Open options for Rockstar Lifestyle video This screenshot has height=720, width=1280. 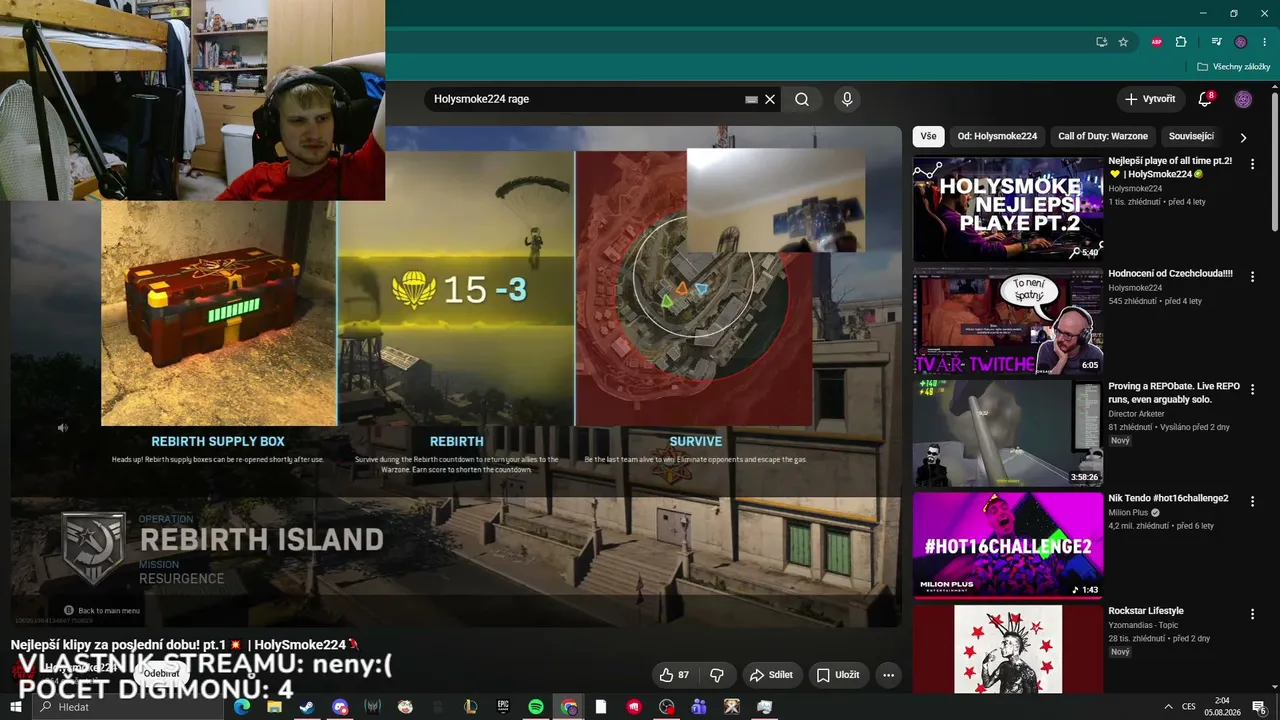pyautogui.click(x=1252, y=613)
